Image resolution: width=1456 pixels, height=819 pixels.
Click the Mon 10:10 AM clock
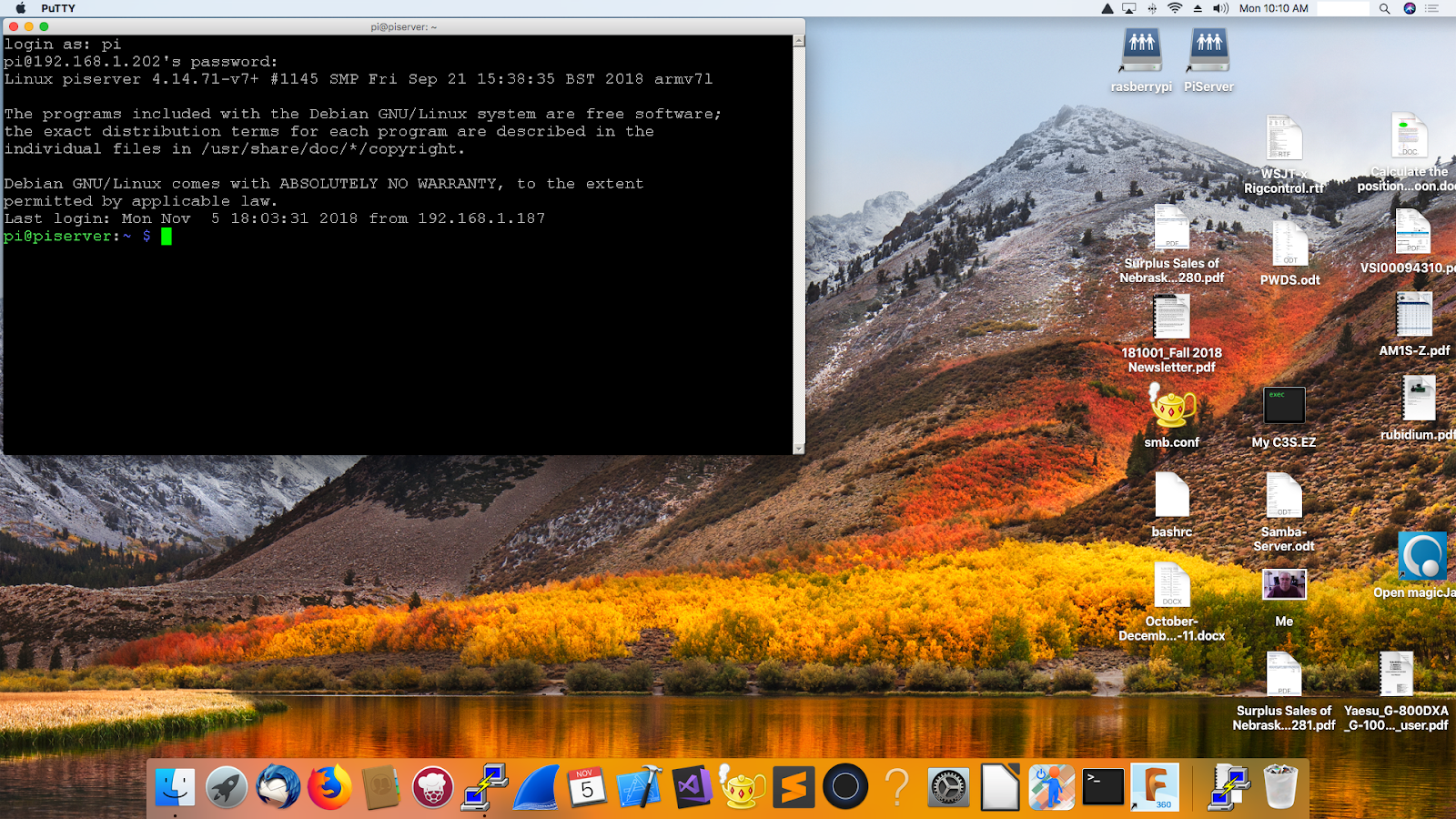point(1273,8)
